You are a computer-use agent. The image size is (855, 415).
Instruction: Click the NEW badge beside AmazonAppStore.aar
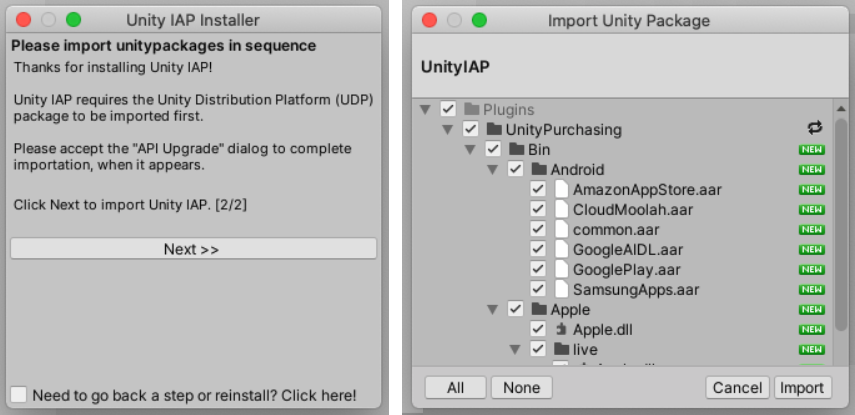click(812, 190)
